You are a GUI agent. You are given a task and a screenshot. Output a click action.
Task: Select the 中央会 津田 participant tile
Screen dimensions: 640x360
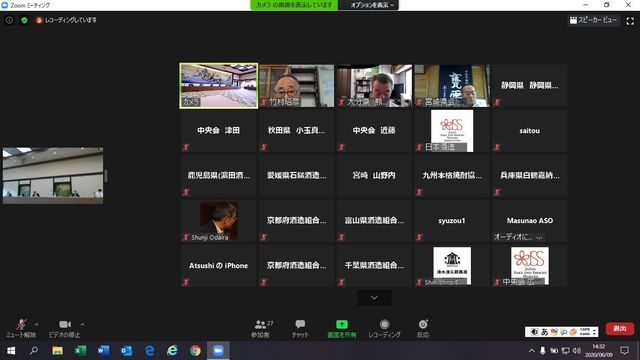coord(218,131)
